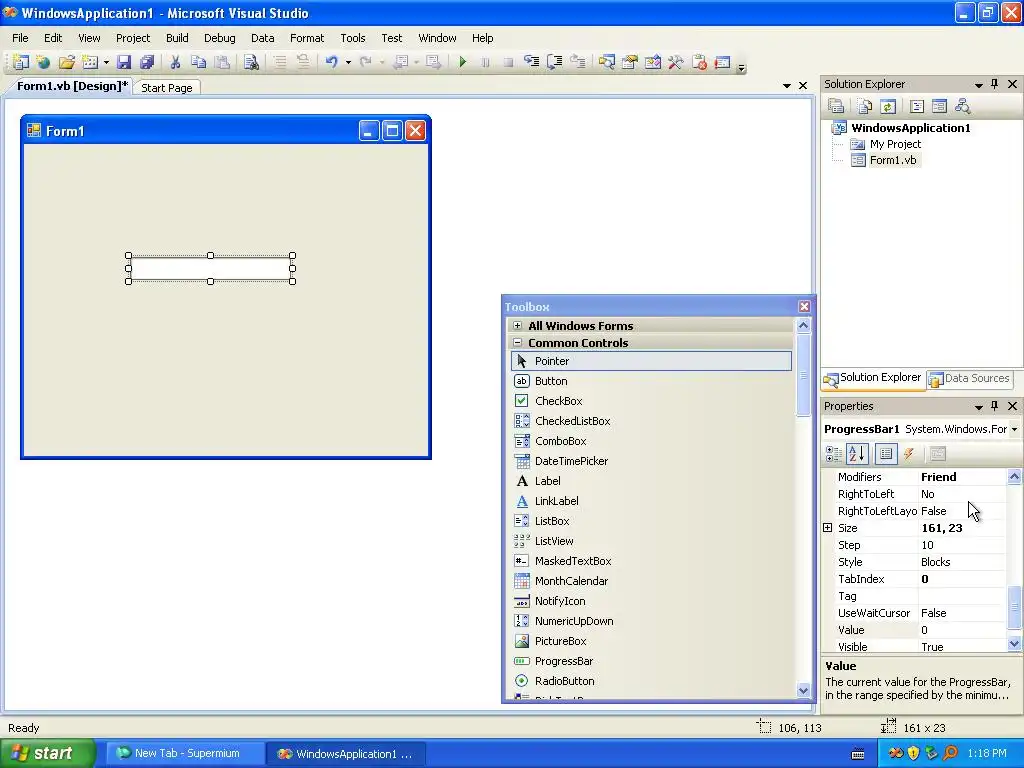Click the Save All icon

147,62
